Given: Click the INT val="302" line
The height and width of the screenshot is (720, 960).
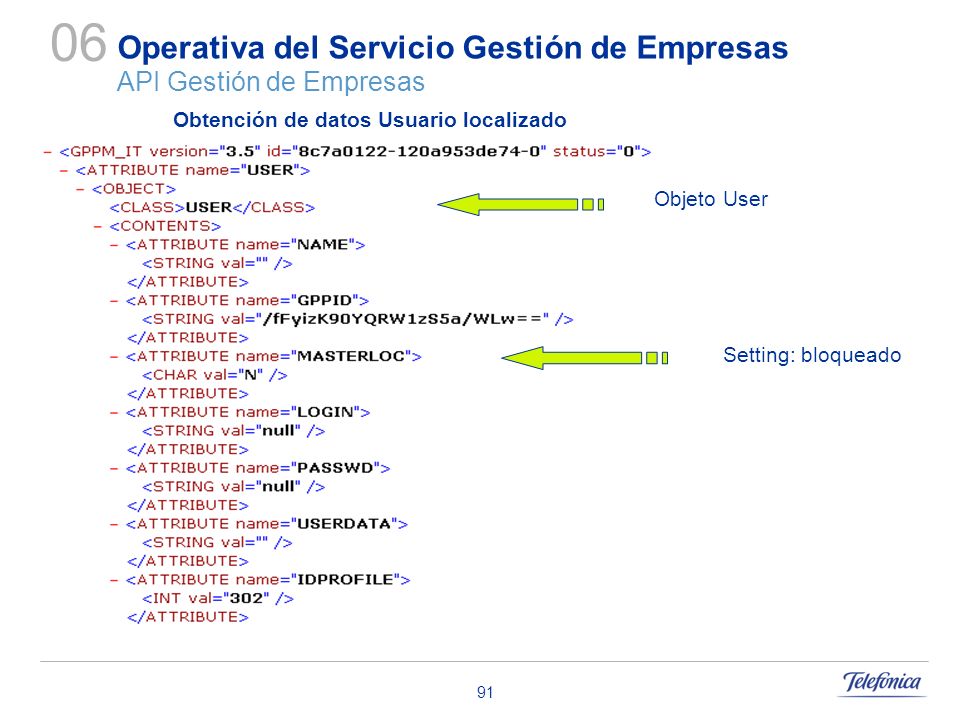Looking at the screenshot, I should click(x=218, y=598).
